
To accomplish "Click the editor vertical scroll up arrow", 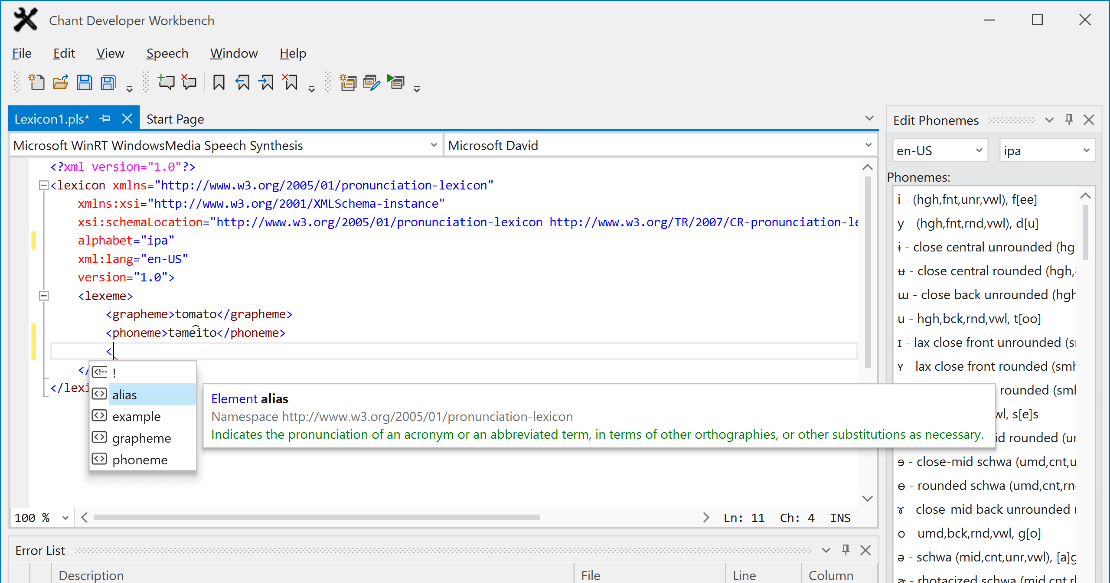I will (x=867, y=167).
